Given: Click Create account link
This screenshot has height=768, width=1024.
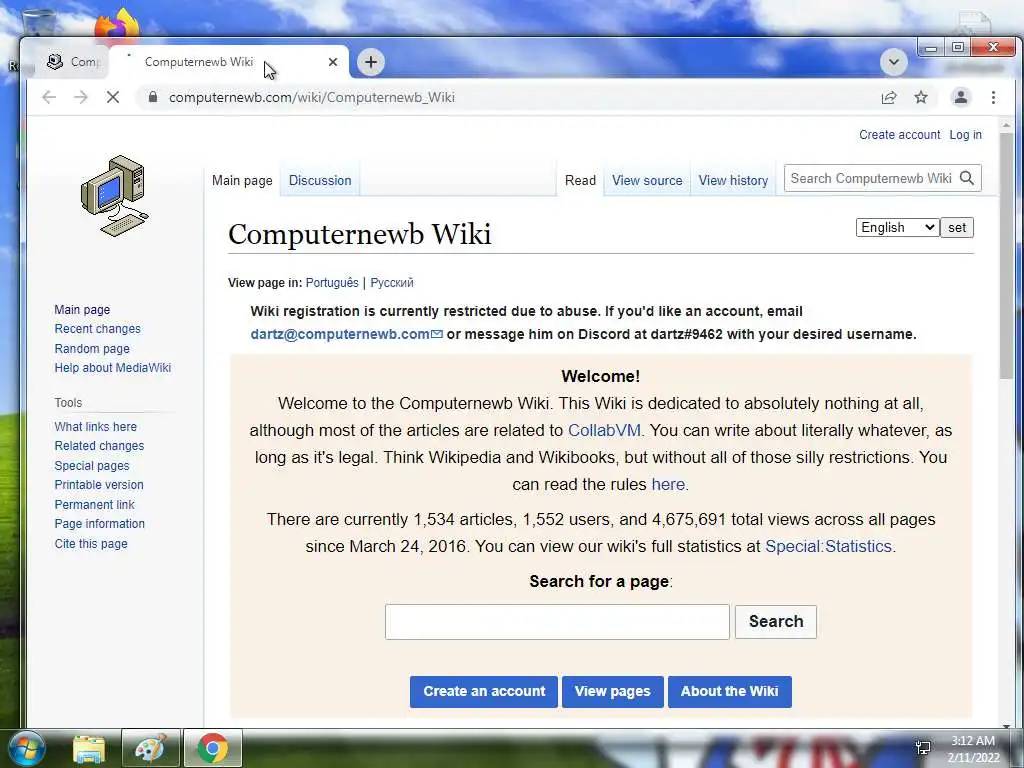Looking at the screenshot, I should click(x=899, y=135).
